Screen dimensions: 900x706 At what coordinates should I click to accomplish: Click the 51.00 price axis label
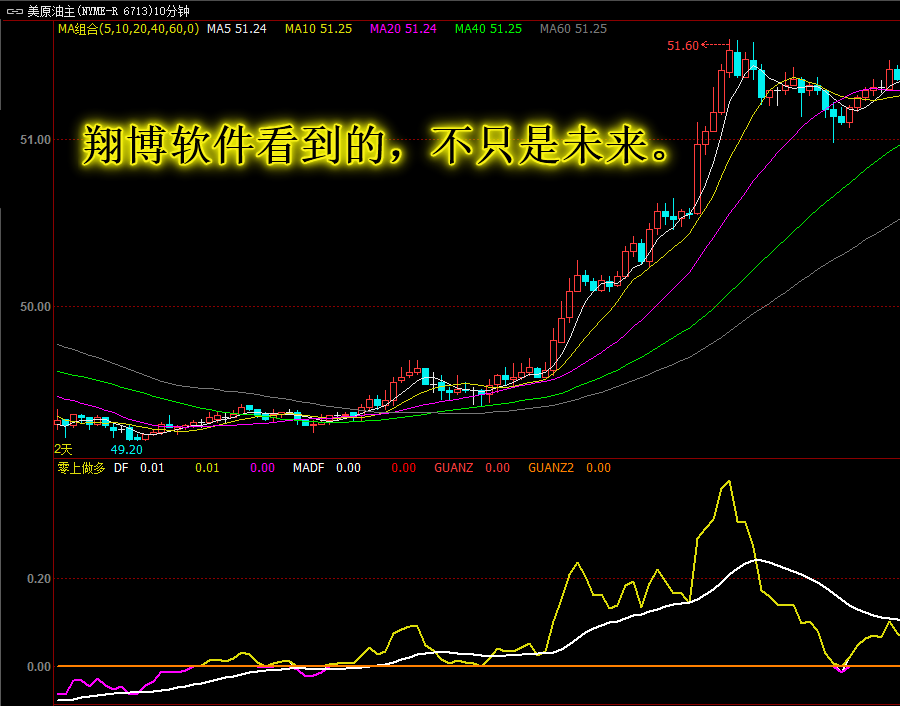pos(36,139)
